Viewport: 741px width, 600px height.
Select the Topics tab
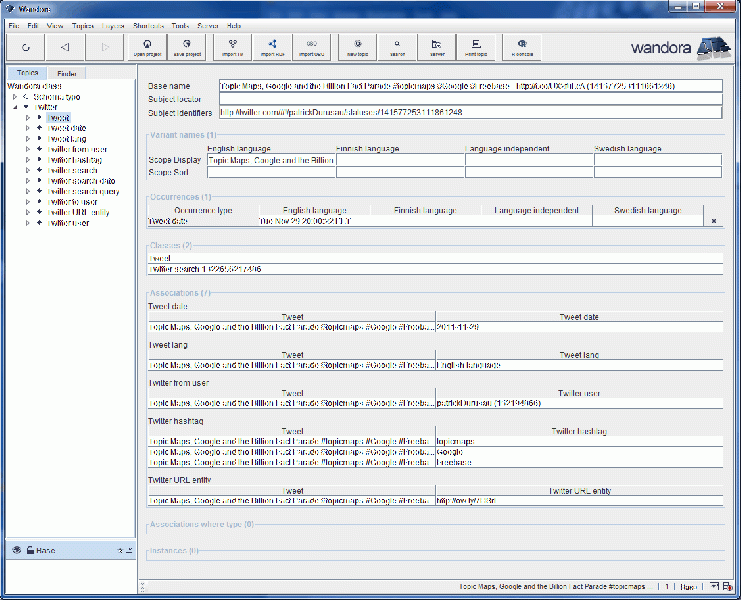(x=27, y=73)
